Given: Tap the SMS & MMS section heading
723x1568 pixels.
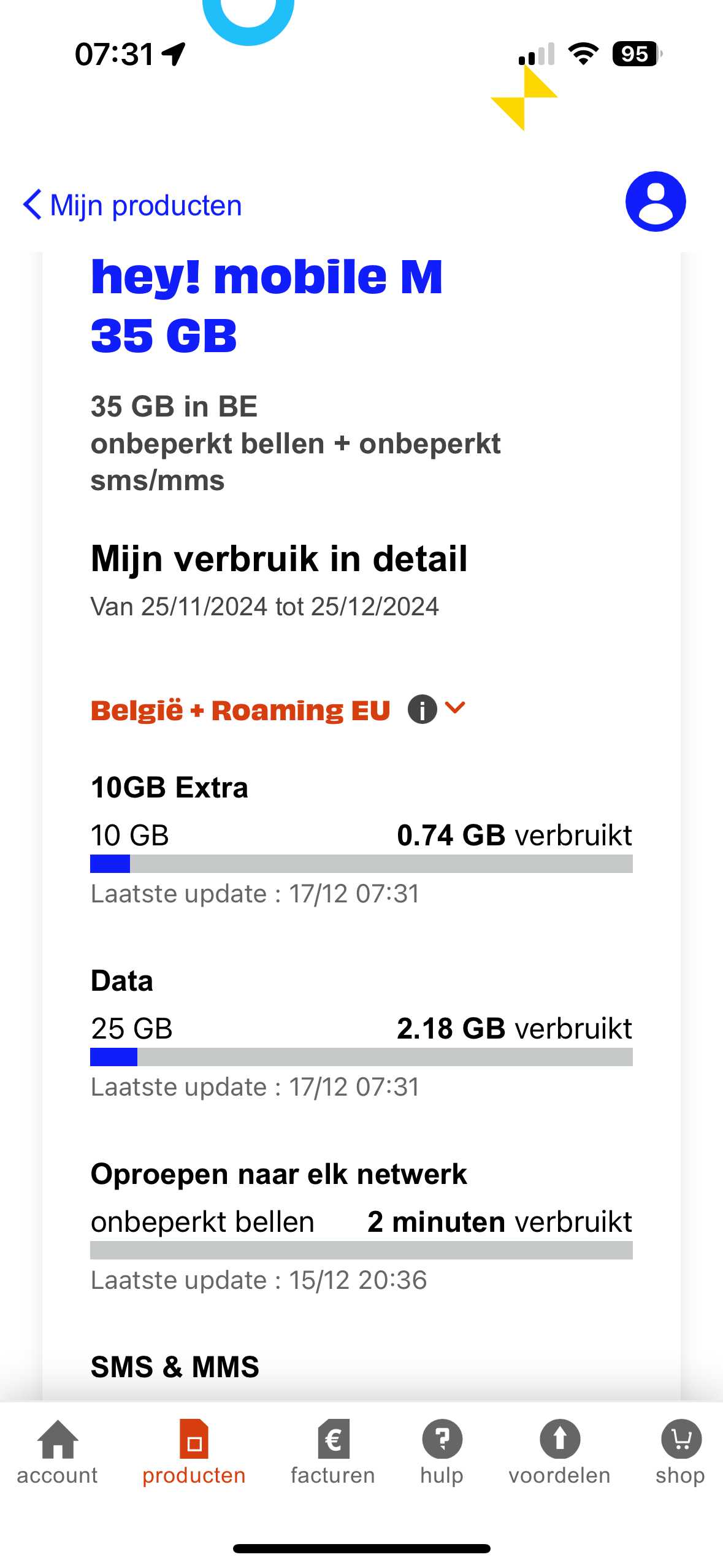Looking at the screenshot, I should (x=175, y=1367).
